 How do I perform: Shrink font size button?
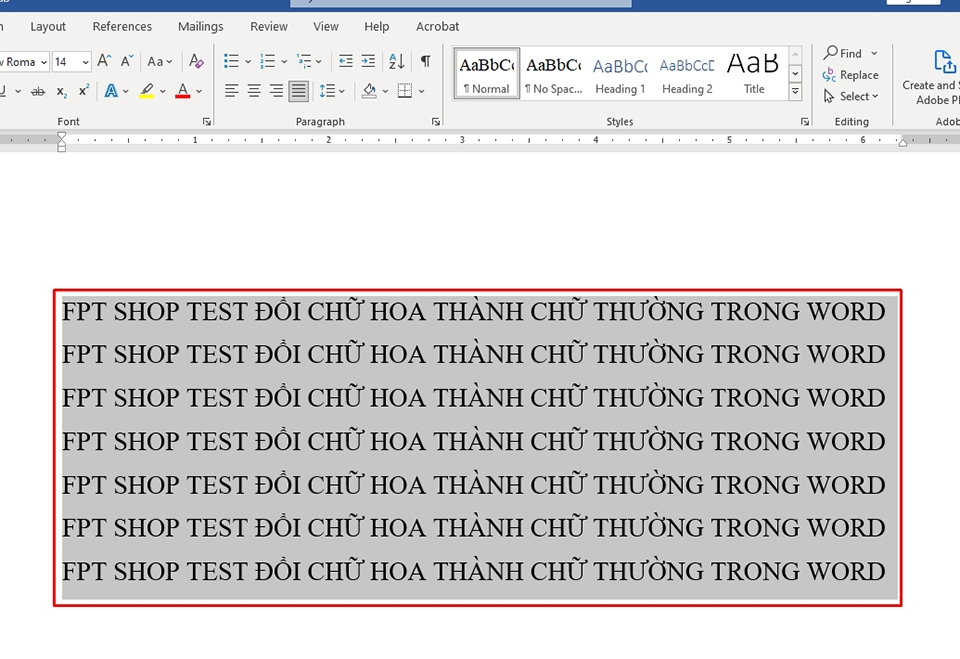coord(127,61)
